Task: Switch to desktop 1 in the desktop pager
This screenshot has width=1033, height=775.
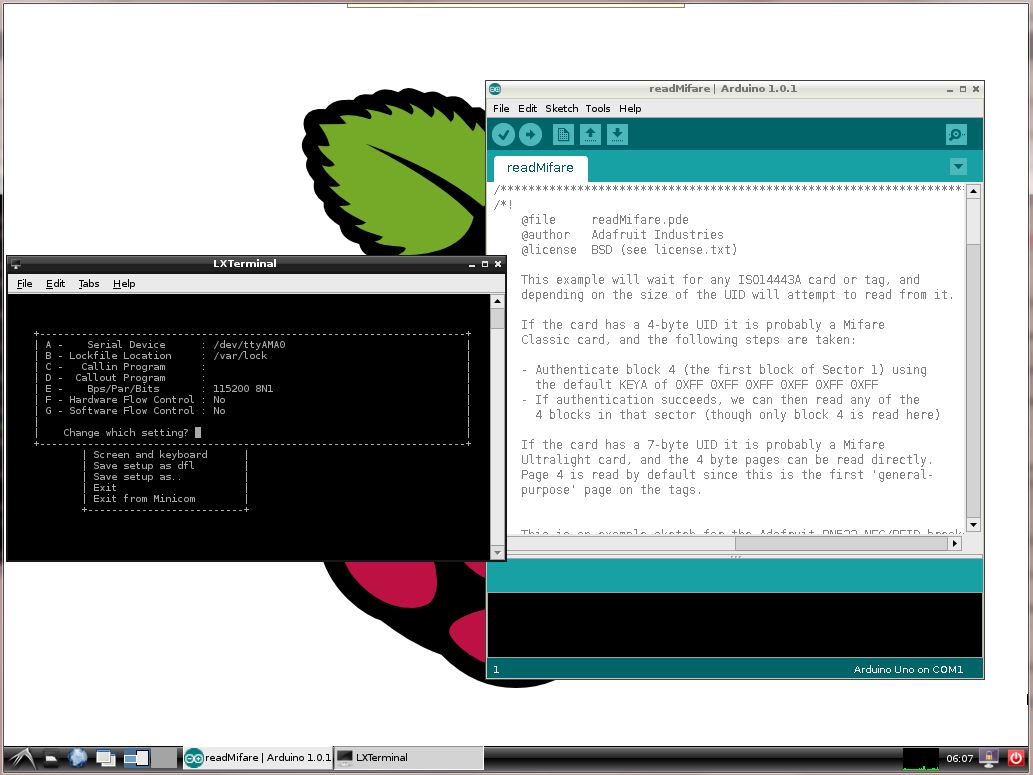Action: point(137,758)
